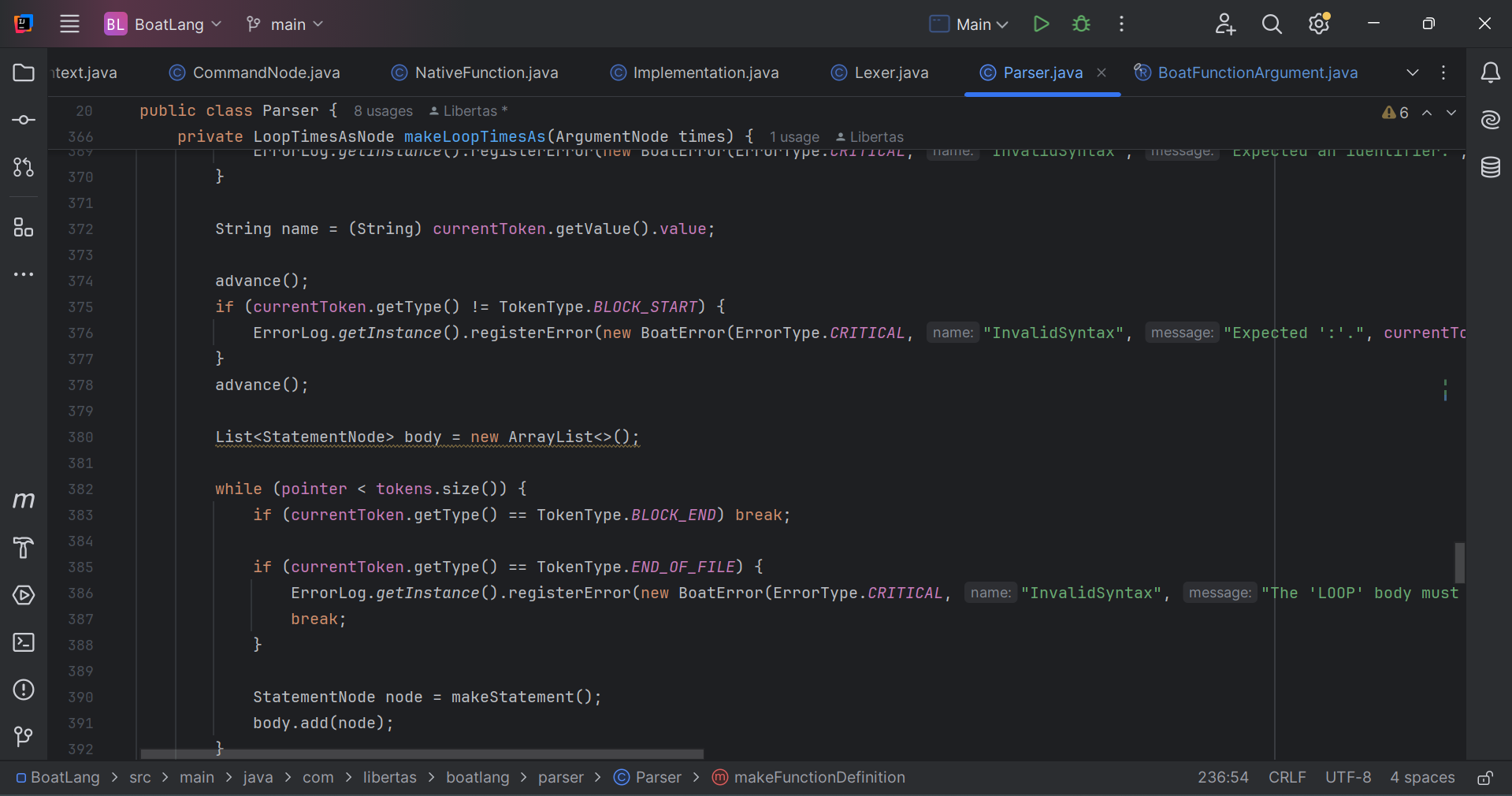Viewport: 1512px width, 796px height.
Task: Click 'libertas' breadcrumb segment
Action: pos(390,777)
